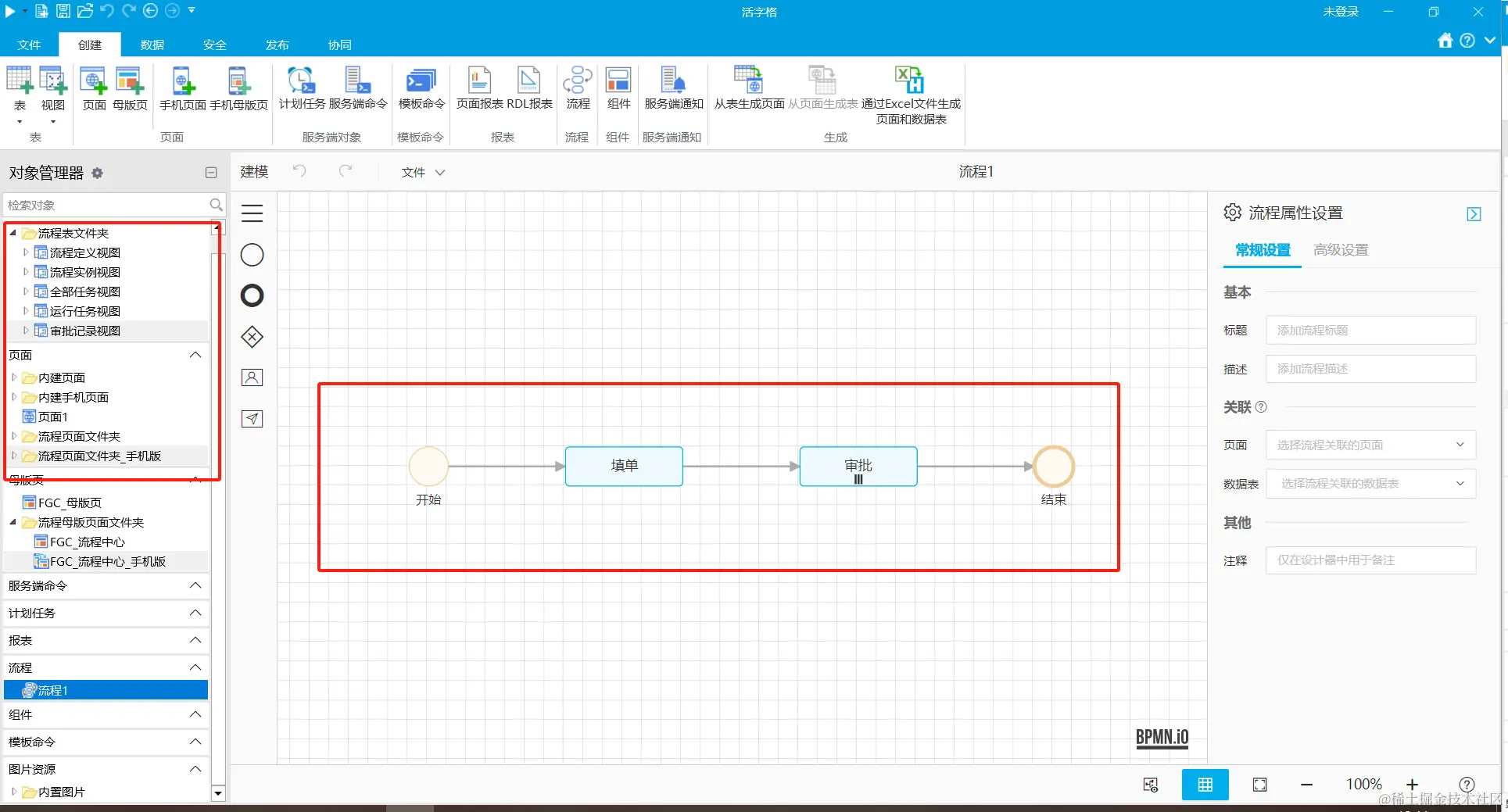1508x812 pixels.
Task: Click 通过Excel文件生成页面和数据表 icon
Action: click(910, 80)
